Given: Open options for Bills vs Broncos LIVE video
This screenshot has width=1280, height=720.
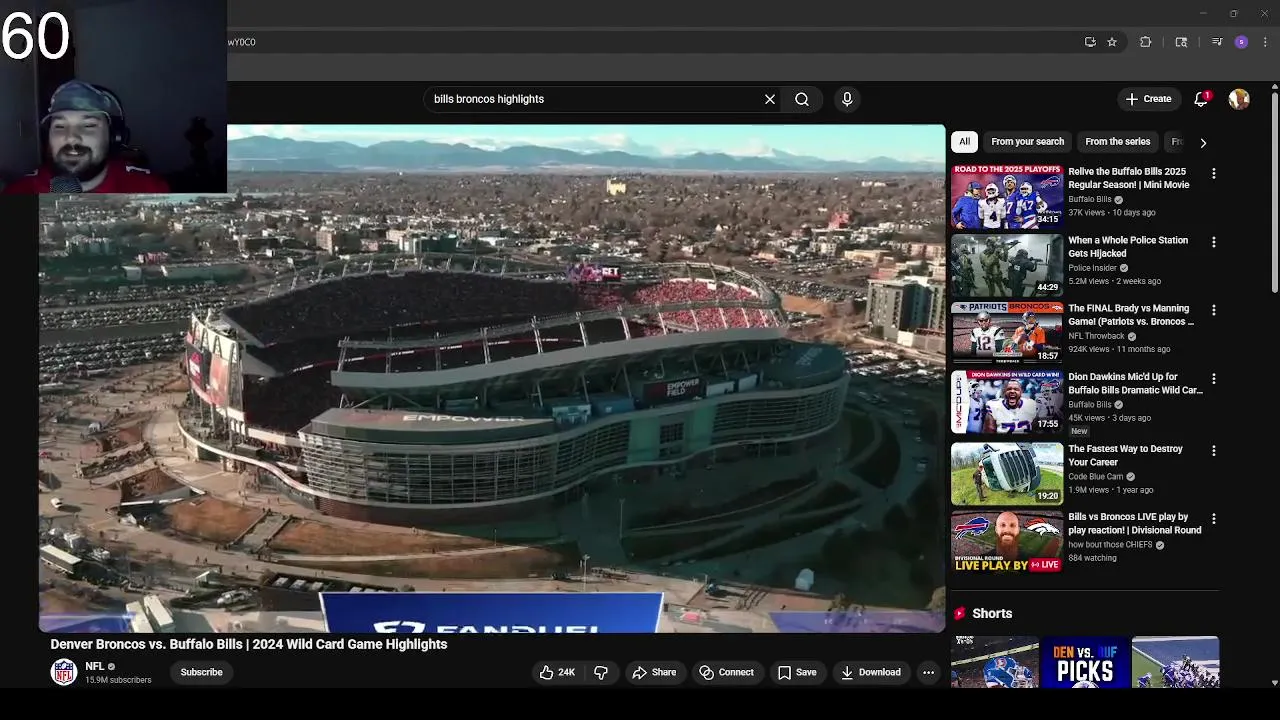Looking at the screenshot, I should tap(1214, 519).
